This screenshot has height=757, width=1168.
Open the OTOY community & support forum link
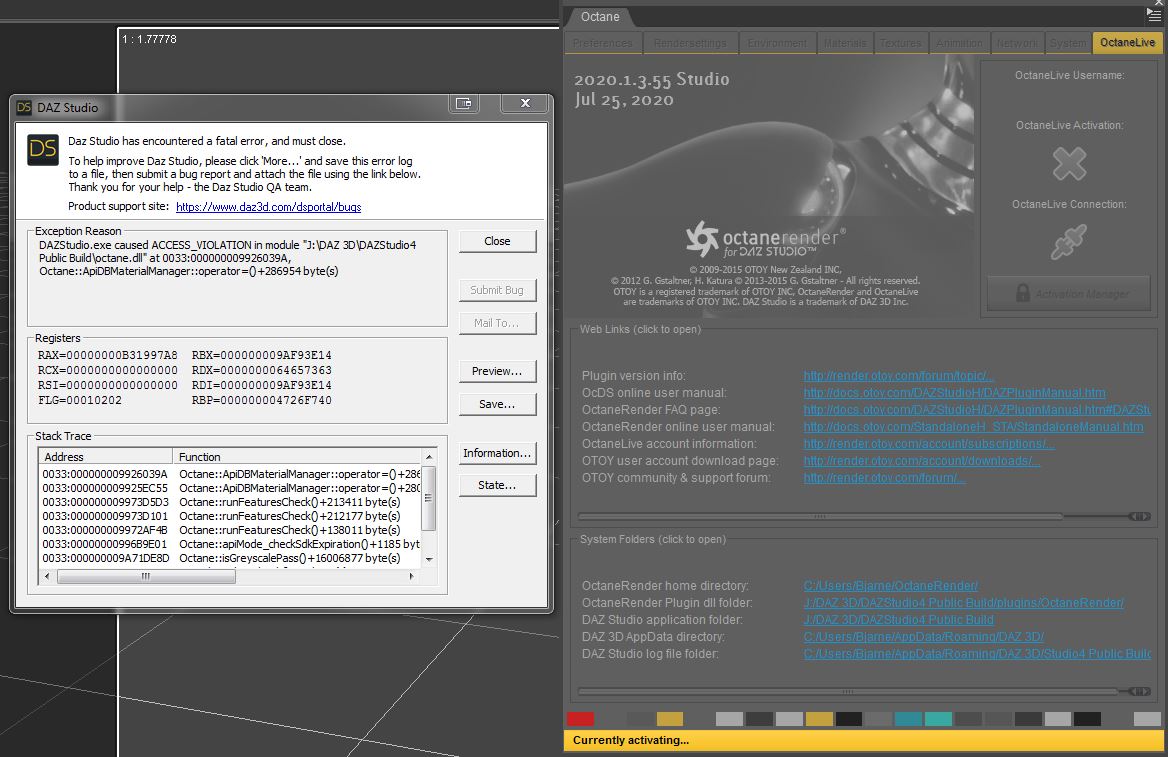coord(884,478)
